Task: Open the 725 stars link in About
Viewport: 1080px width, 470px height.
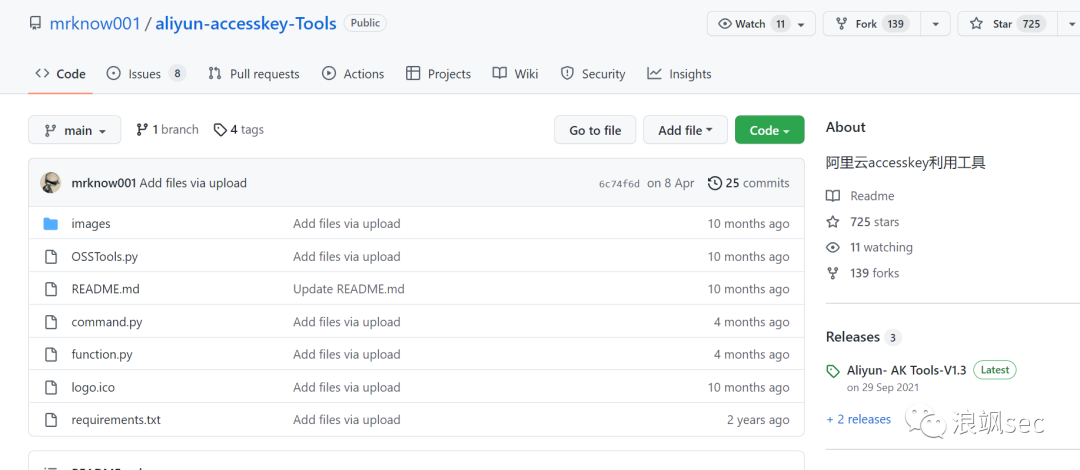Action: pyautogui.click(x=874, y=222)
